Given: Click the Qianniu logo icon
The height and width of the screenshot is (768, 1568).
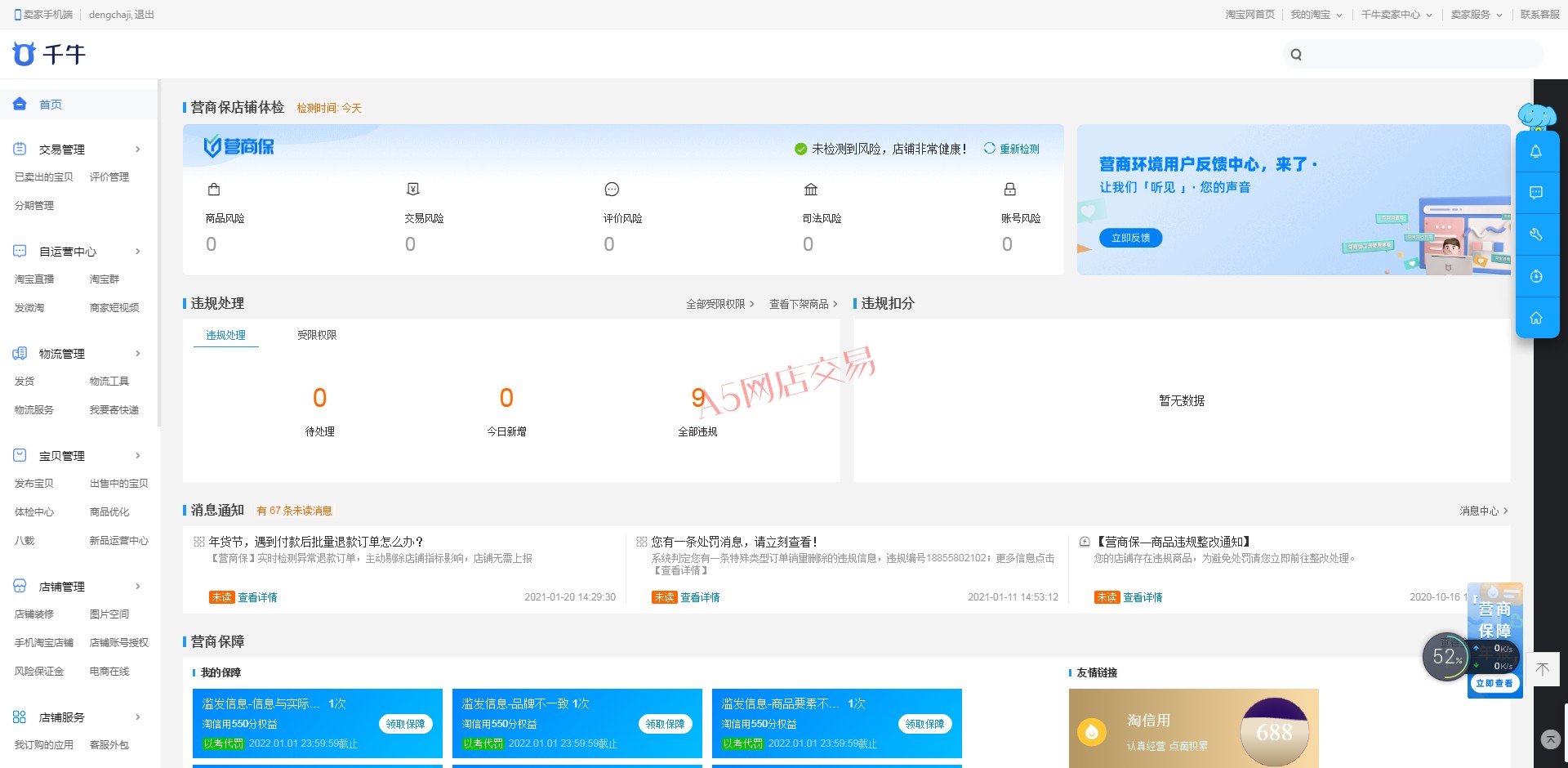Looking at the screenshot, I should coord(24,54).
